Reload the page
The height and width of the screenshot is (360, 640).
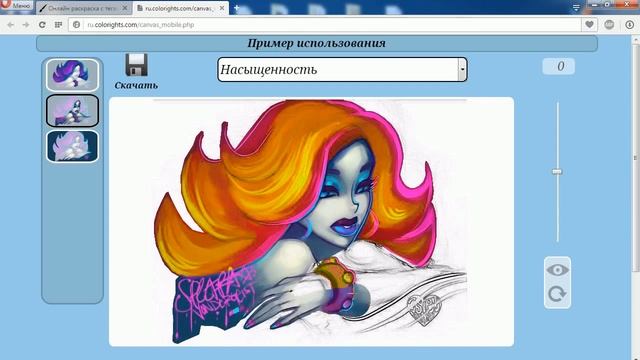tap(42, 25)
